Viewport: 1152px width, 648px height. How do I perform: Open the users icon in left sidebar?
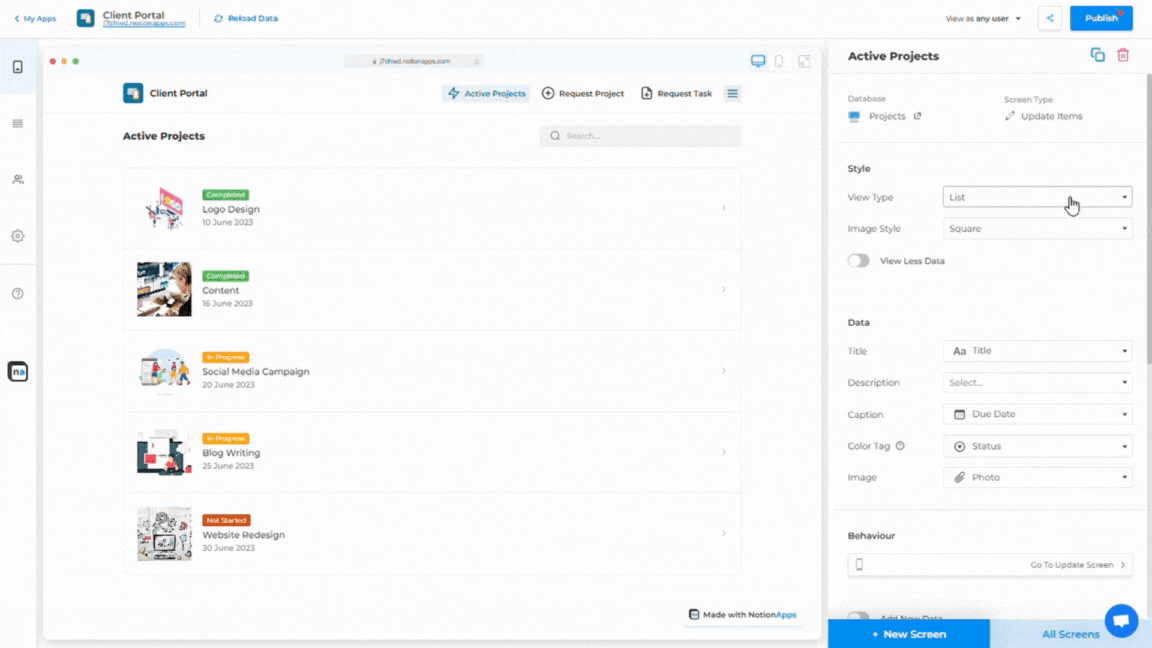coord(18,179)
